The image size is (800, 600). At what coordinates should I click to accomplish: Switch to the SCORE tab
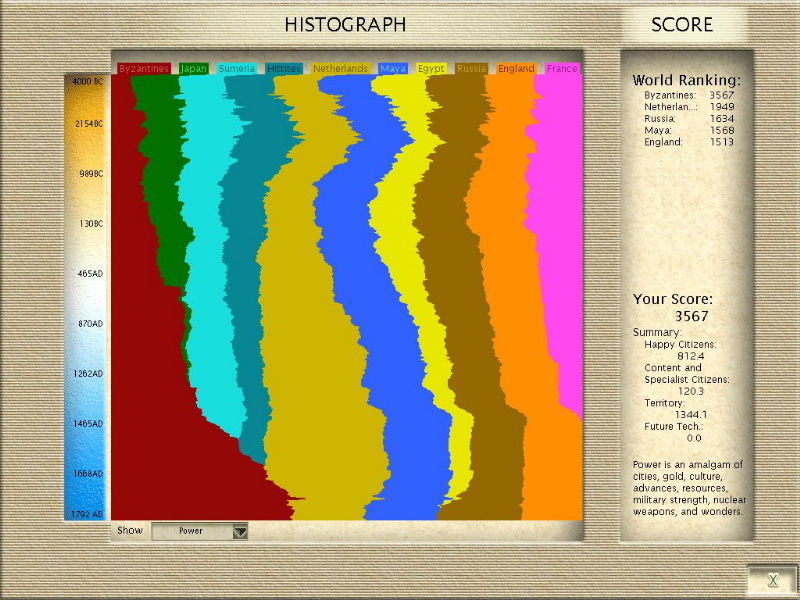tap(682, 25)
